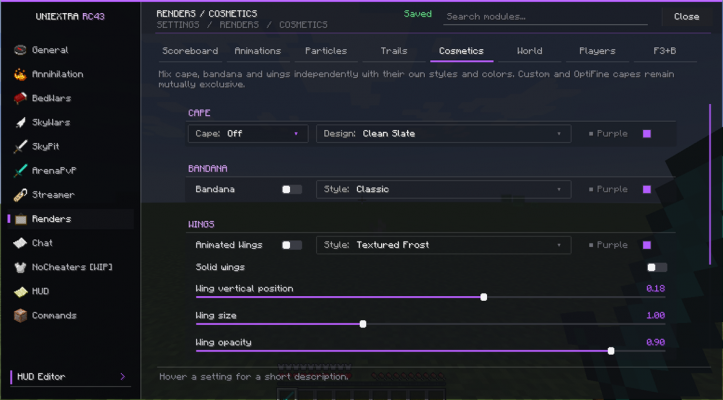Viewport: 723px width, 400px height.
Task: Select the Annihilation sidebar entry
Action: point(71,74)
